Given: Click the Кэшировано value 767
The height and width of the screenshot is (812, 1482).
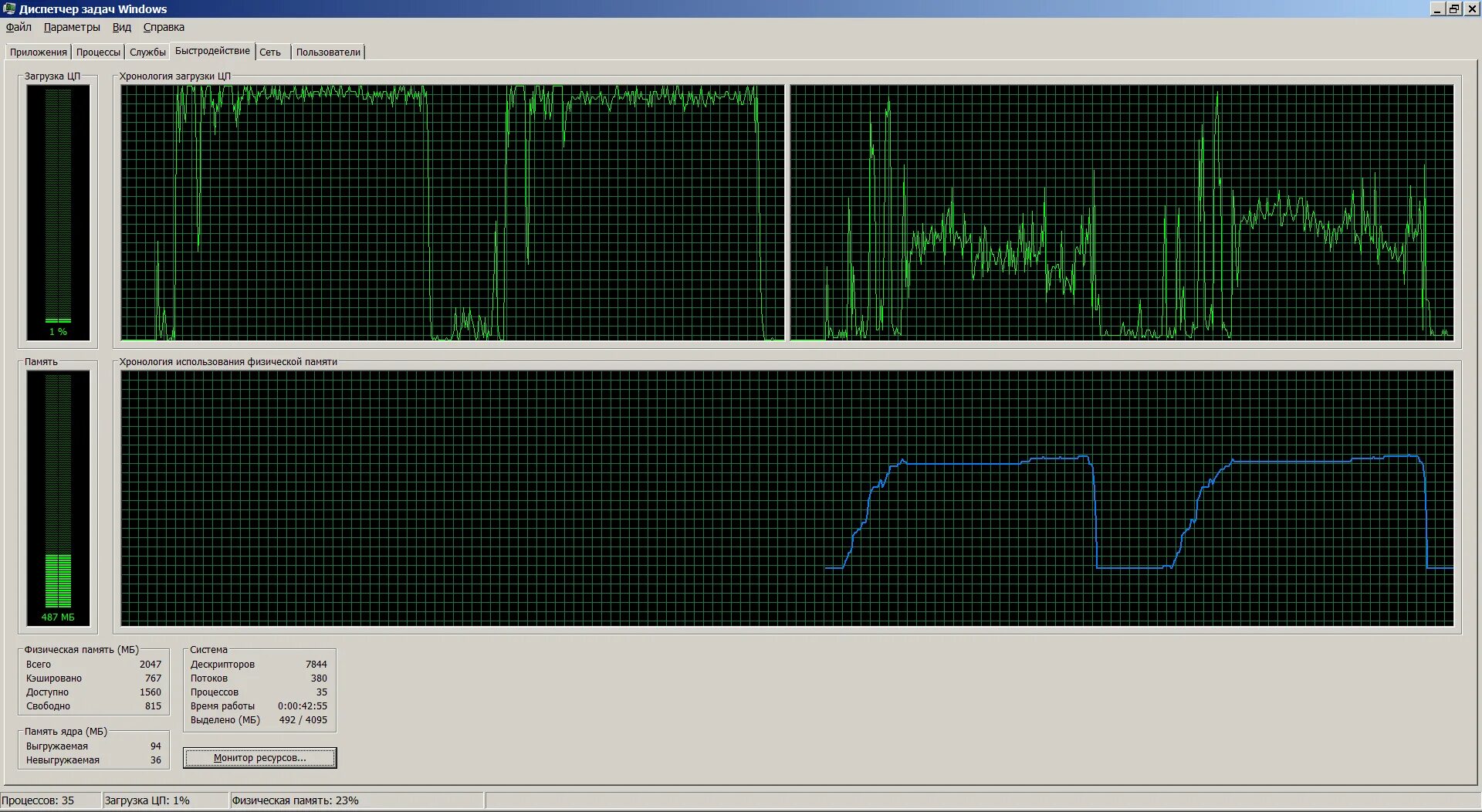Looking at the screenshot, I should pos(153,678).
